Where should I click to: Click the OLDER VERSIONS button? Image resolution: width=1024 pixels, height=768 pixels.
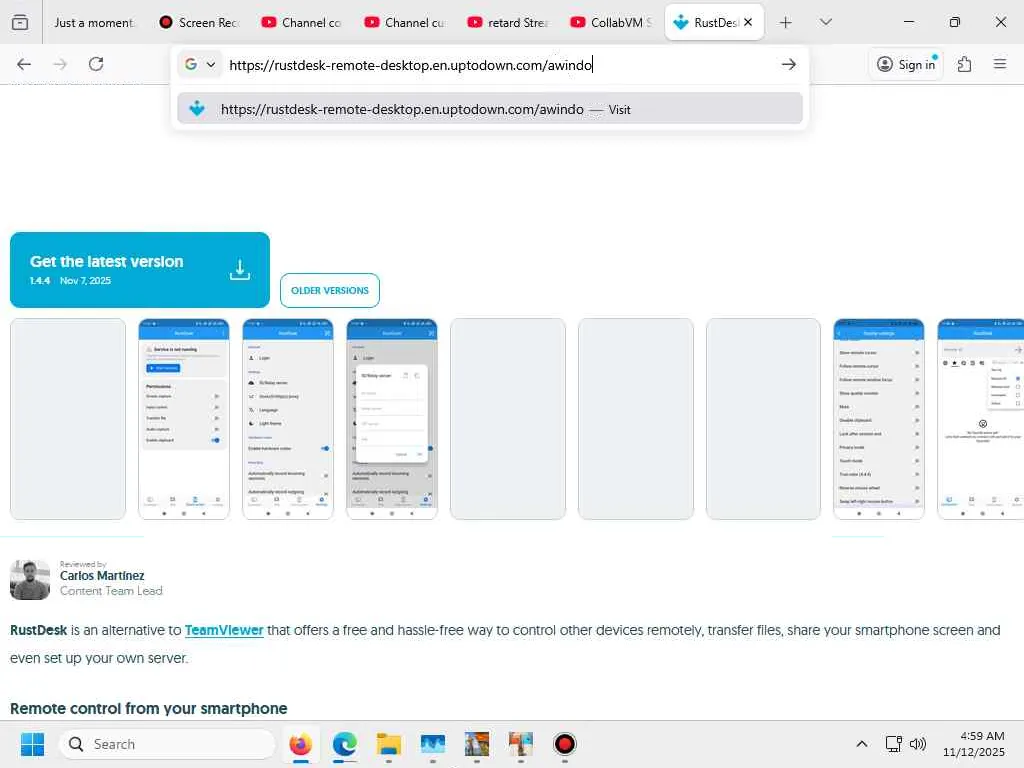tap(330, 291)
